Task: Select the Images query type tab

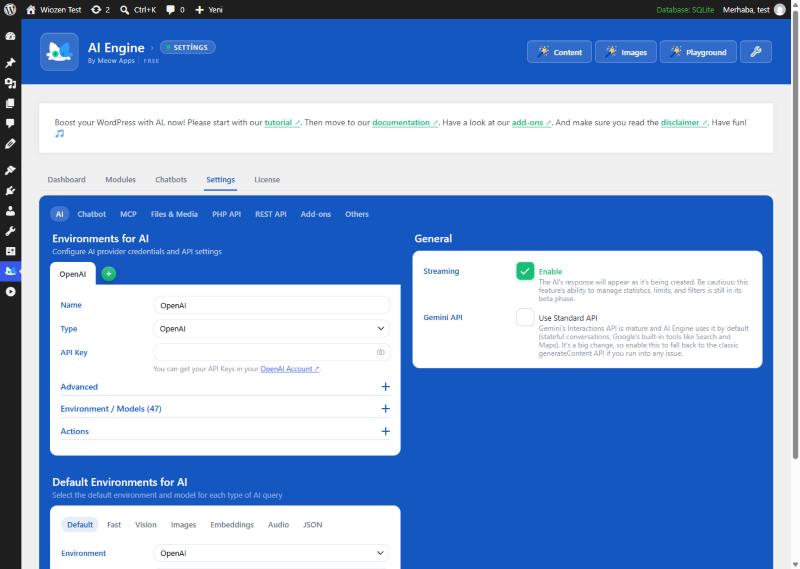Action: (183, 525)
